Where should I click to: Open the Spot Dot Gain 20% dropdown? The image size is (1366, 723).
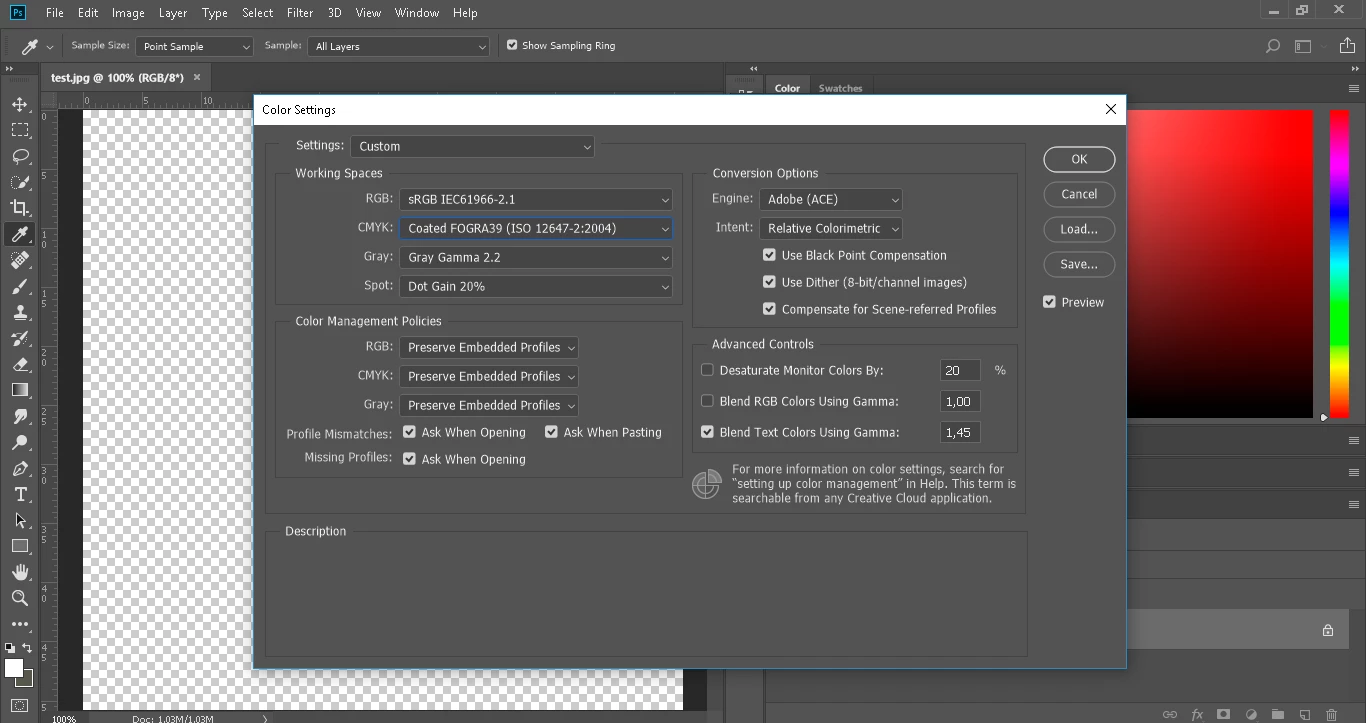click(x=536, y=286)
